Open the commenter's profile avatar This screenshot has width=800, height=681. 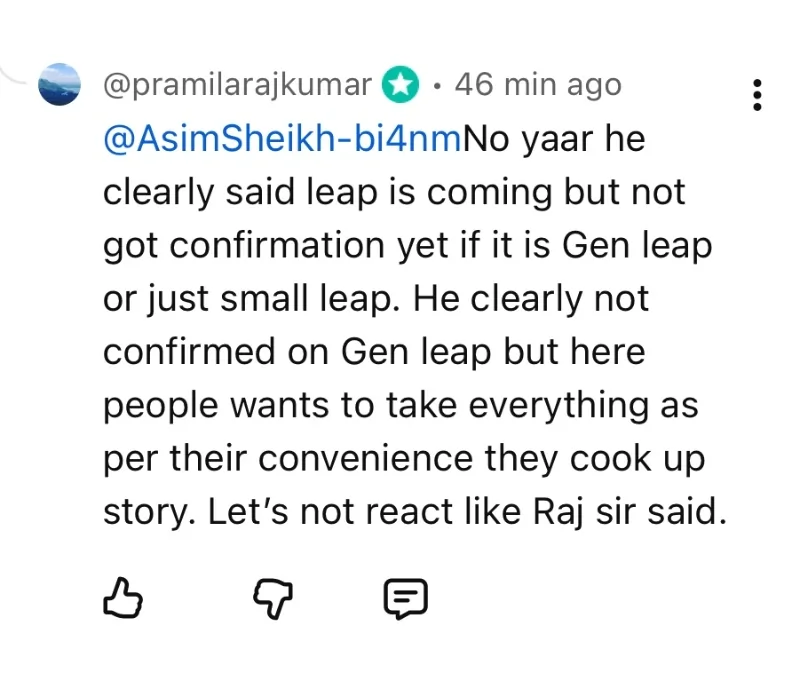[x=59, y=85]
